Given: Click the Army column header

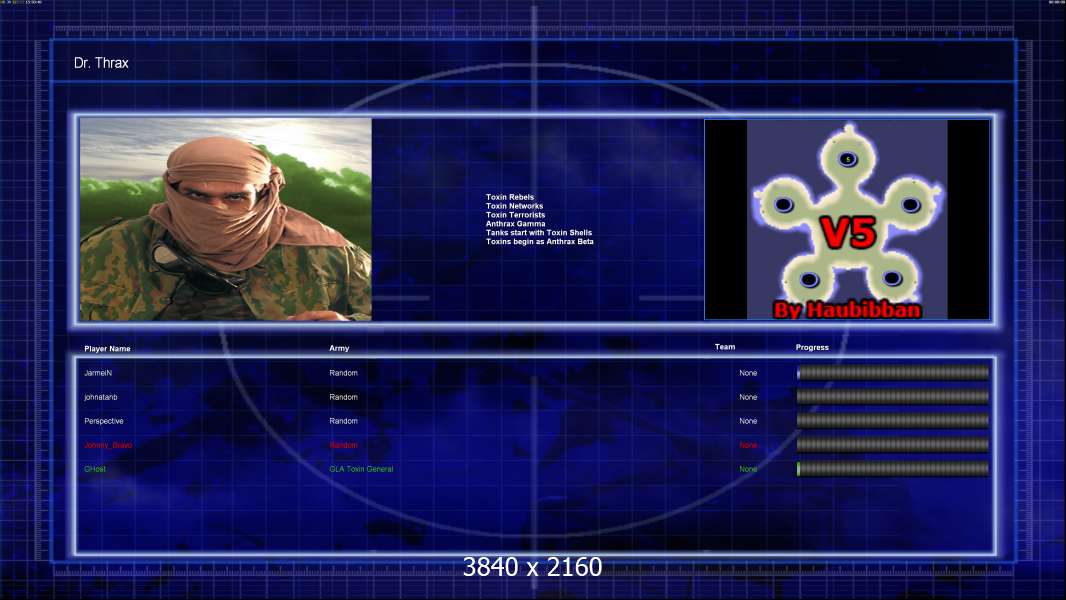Looking at the screenshot, I should coord(339,348).
